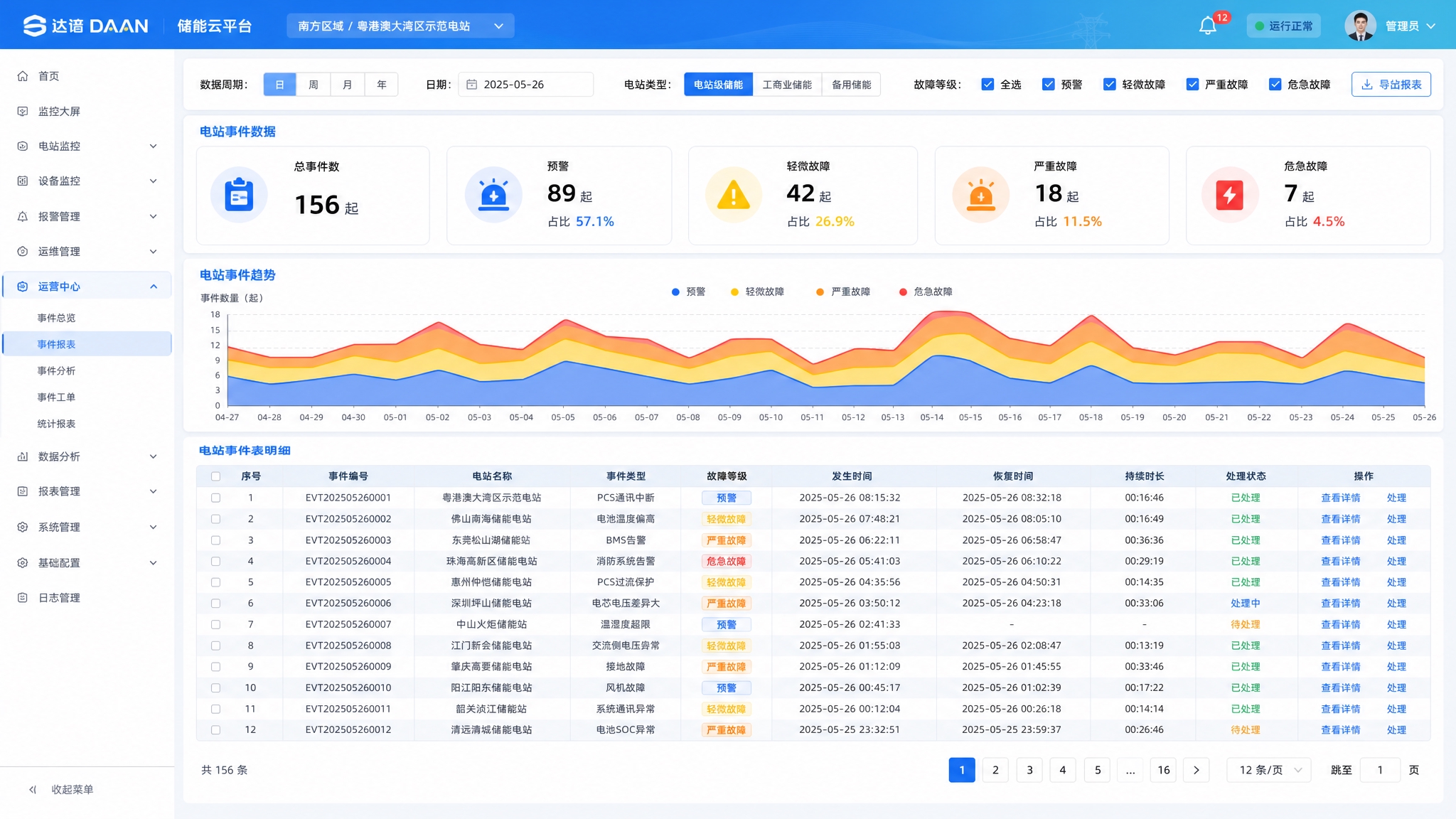Click the 危急故障 red lightning icon
Viewport: 1456px width, 819px height.
coord(1230,195)
